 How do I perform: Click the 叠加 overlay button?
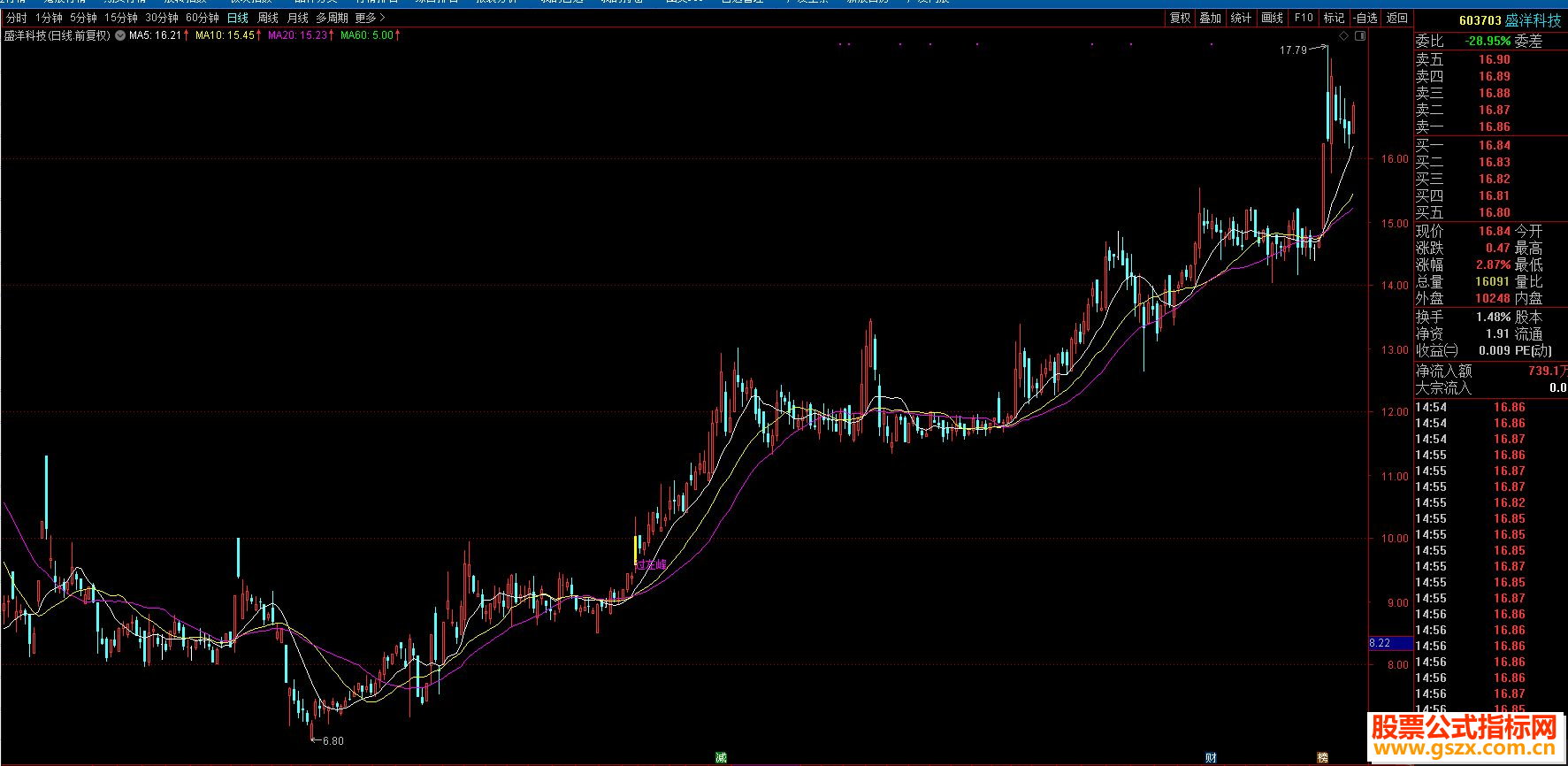coord(1211,18)
